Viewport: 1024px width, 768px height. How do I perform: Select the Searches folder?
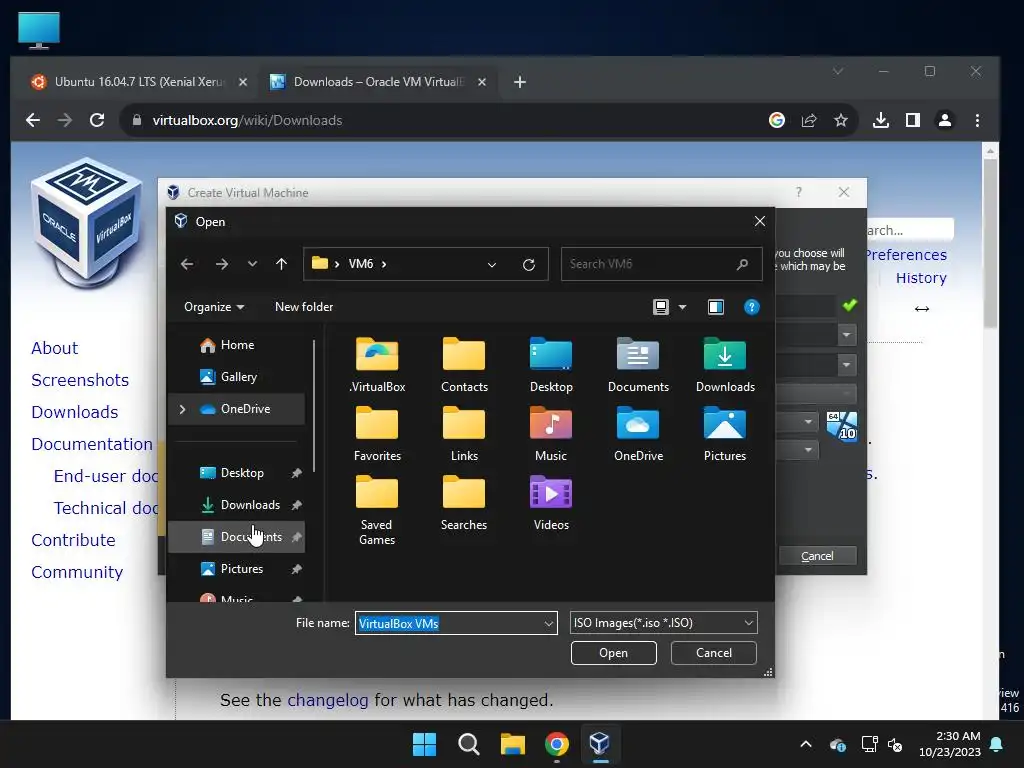tap(464, 503)
